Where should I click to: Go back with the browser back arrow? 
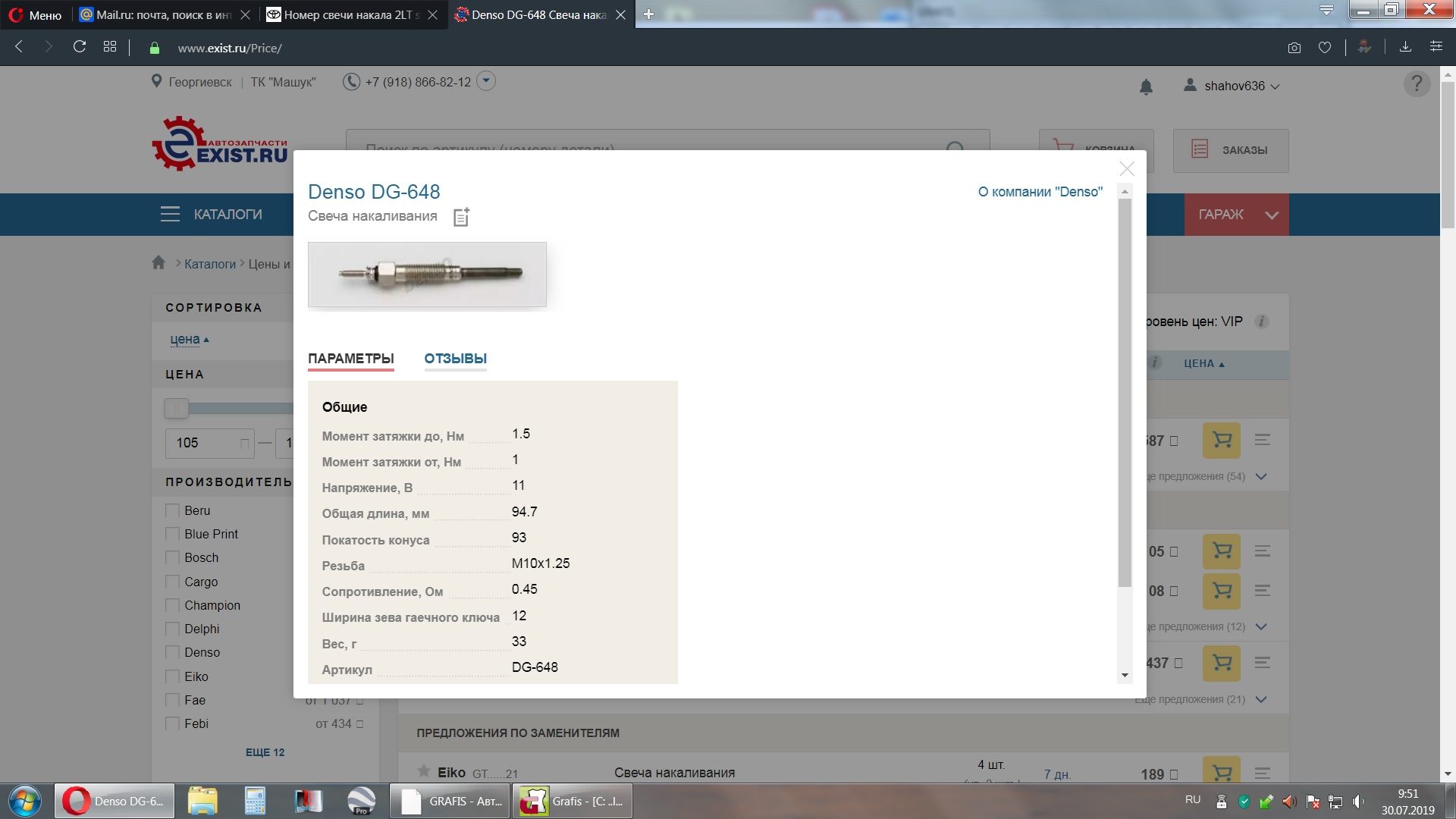pyautogui.click(x=19, y=47)
